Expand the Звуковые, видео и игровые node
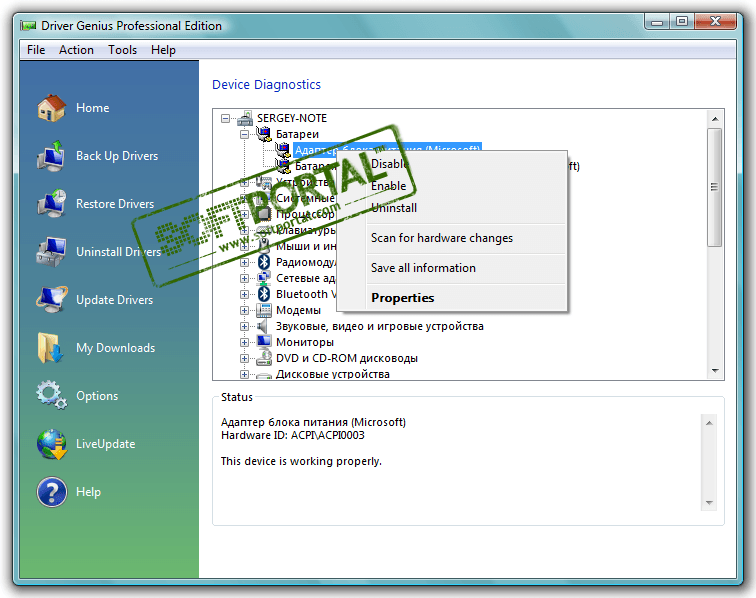 (244, 326)
